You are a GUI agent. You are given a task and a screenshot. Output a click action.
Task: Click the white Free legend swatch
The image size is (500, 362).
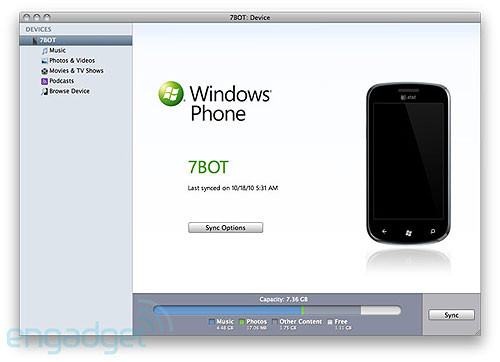pyautogui.click(x=330, y=322)
